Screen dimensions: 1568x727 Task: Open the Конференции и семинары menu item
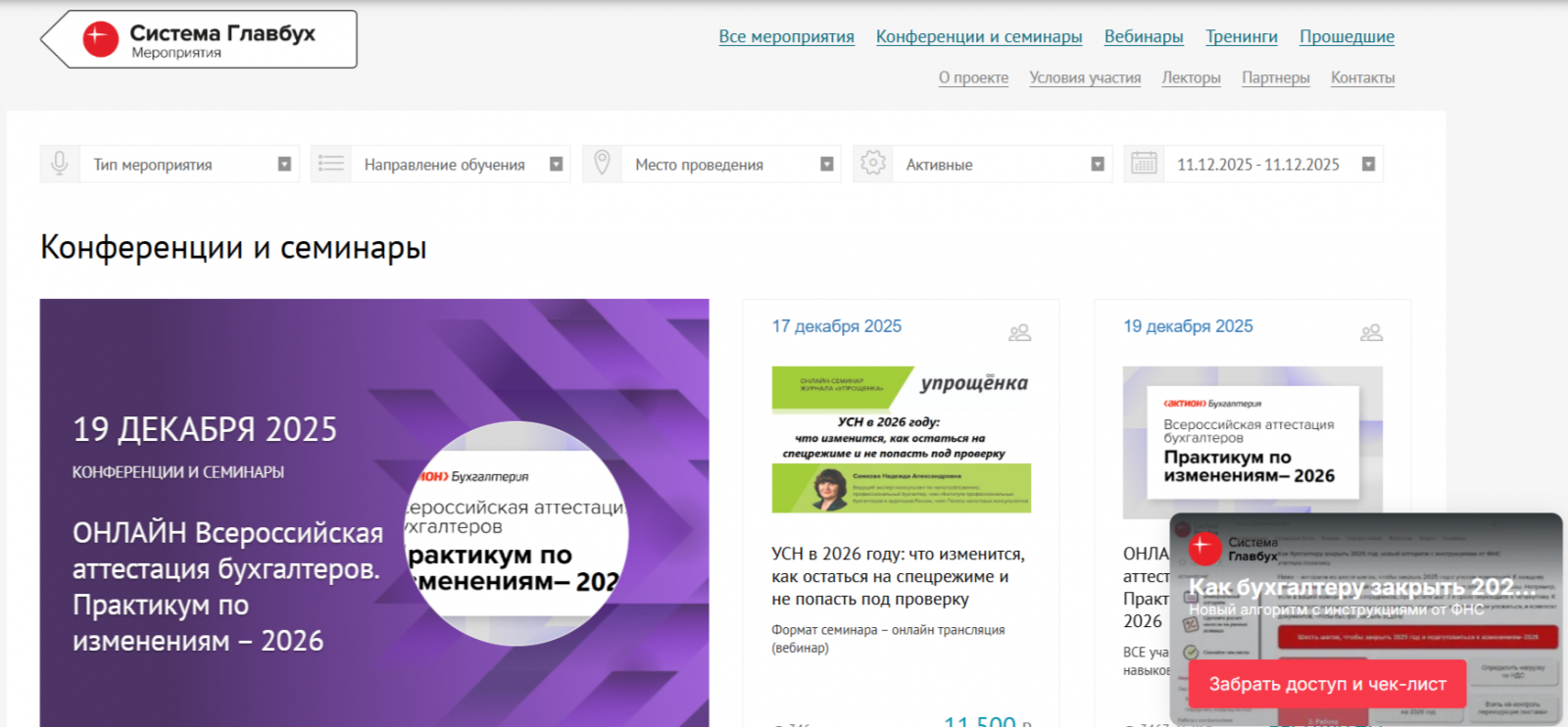979,36
